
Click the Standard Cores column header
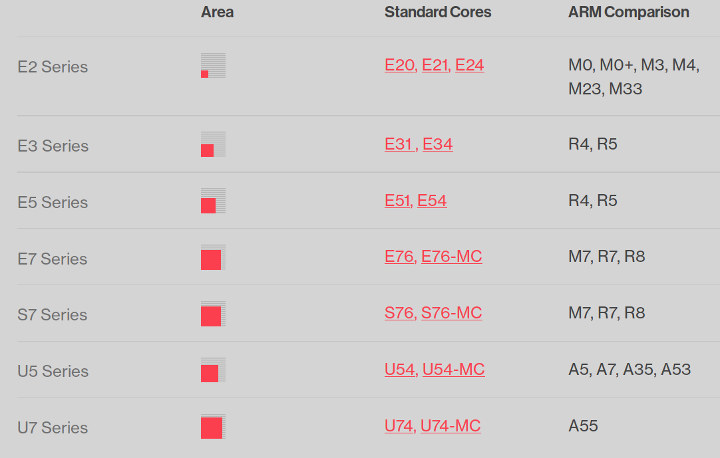point(438,12)
